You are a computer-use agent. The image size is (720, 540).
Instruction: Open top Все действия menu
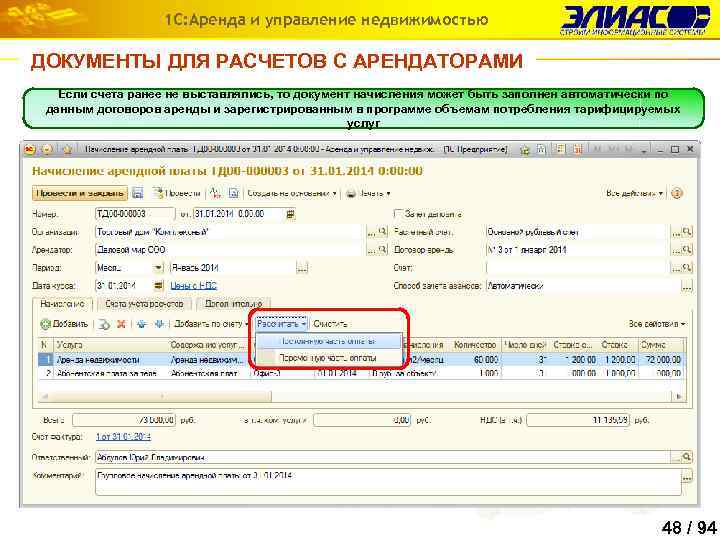[x=634, y=193]
